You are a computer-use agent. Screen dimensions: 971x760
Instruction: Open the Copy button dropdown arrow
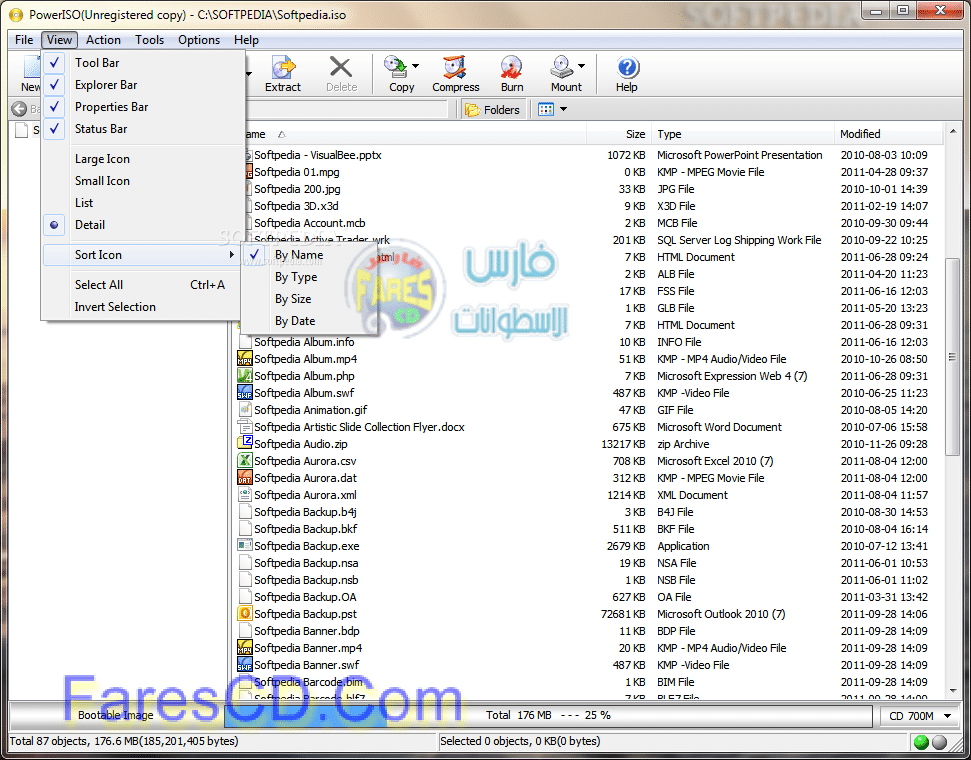coord(416,66)
